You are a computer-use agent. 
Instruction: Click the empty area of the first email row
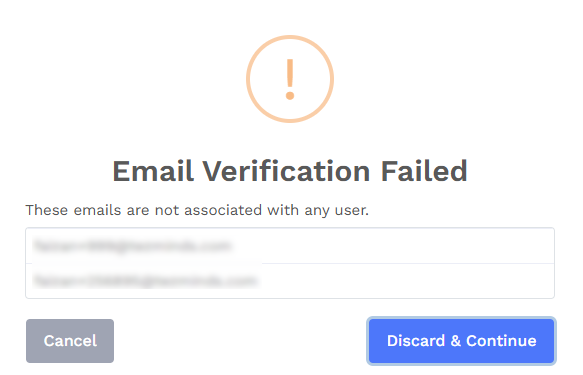394,246
